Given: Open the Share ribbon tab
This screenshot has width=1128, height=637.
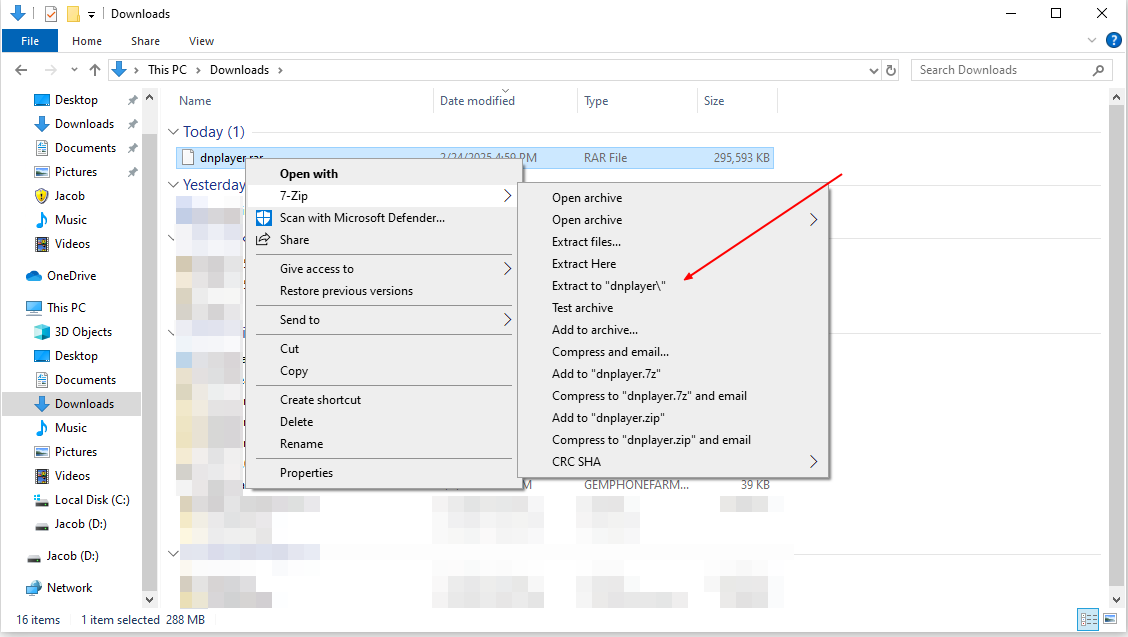Looking at the screenshot, I should pos(145,41).
